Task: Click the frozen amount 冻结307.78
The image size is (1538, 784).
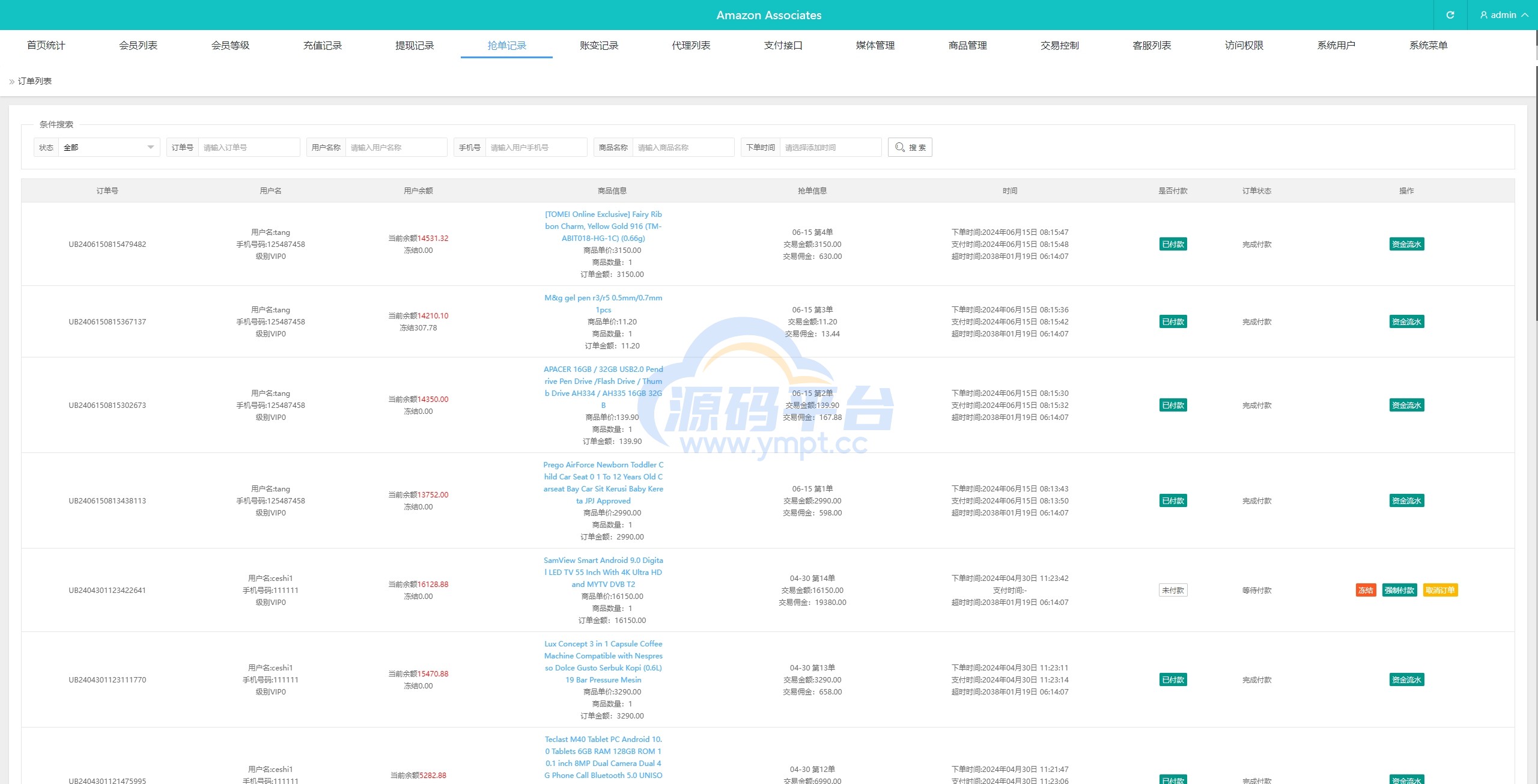Action: click(418, 327)
